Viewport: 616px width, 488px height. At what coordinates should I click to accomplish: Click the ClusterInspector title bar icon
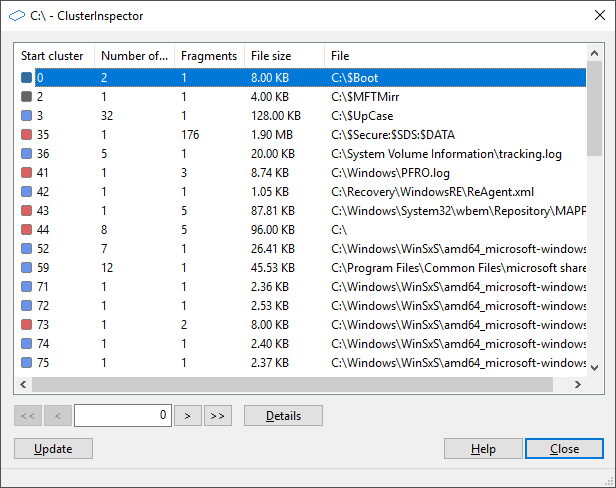(x=16, y=16)
